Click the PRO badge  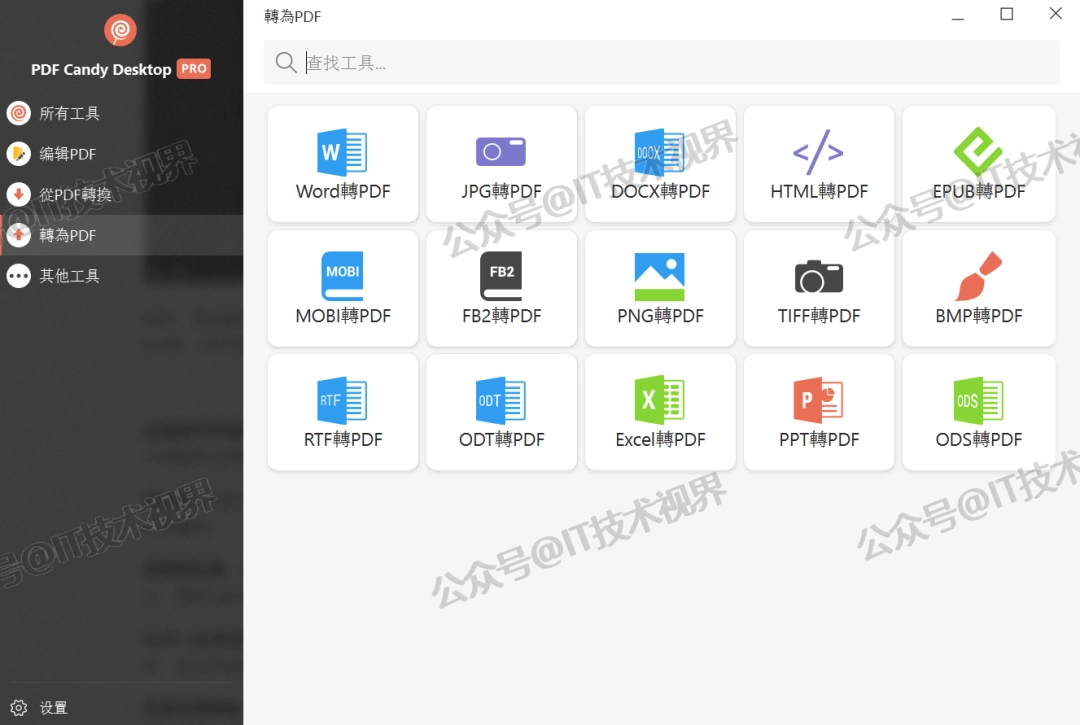(194, 69)
